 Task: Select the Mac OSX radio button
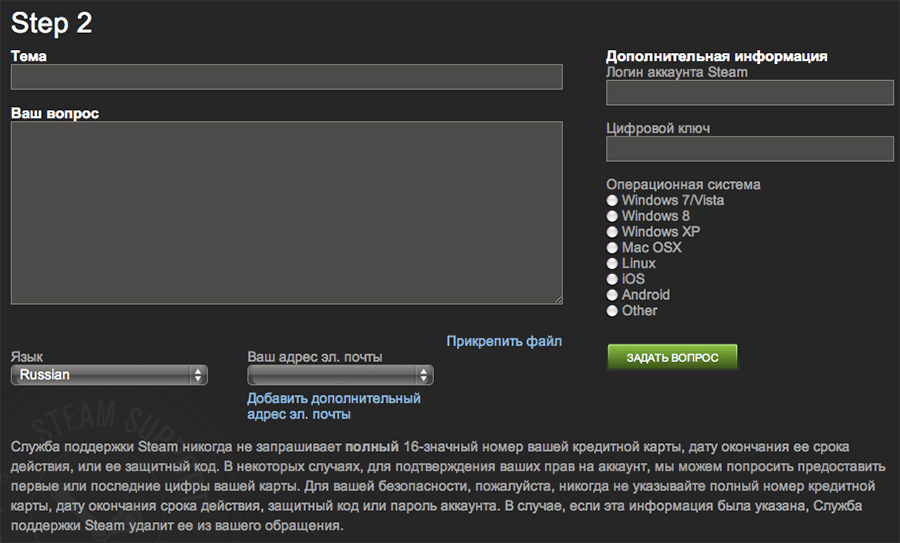click(612, 247)
